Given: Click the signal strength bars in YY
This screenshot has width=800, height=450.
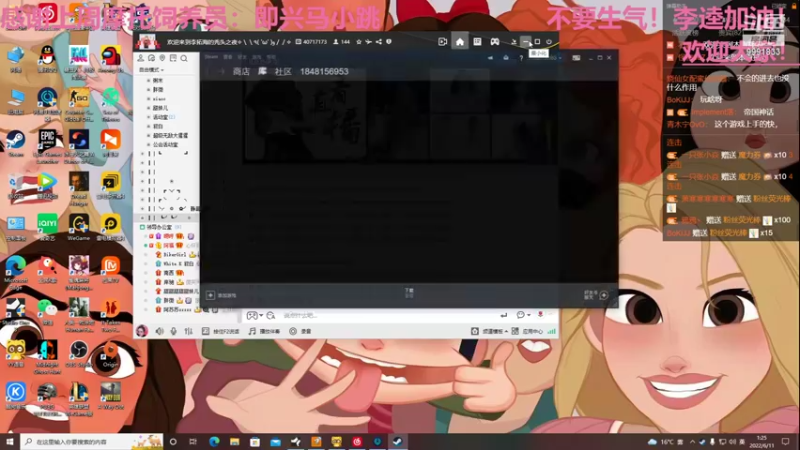Looking at the screenshot, I should (552, 331).
